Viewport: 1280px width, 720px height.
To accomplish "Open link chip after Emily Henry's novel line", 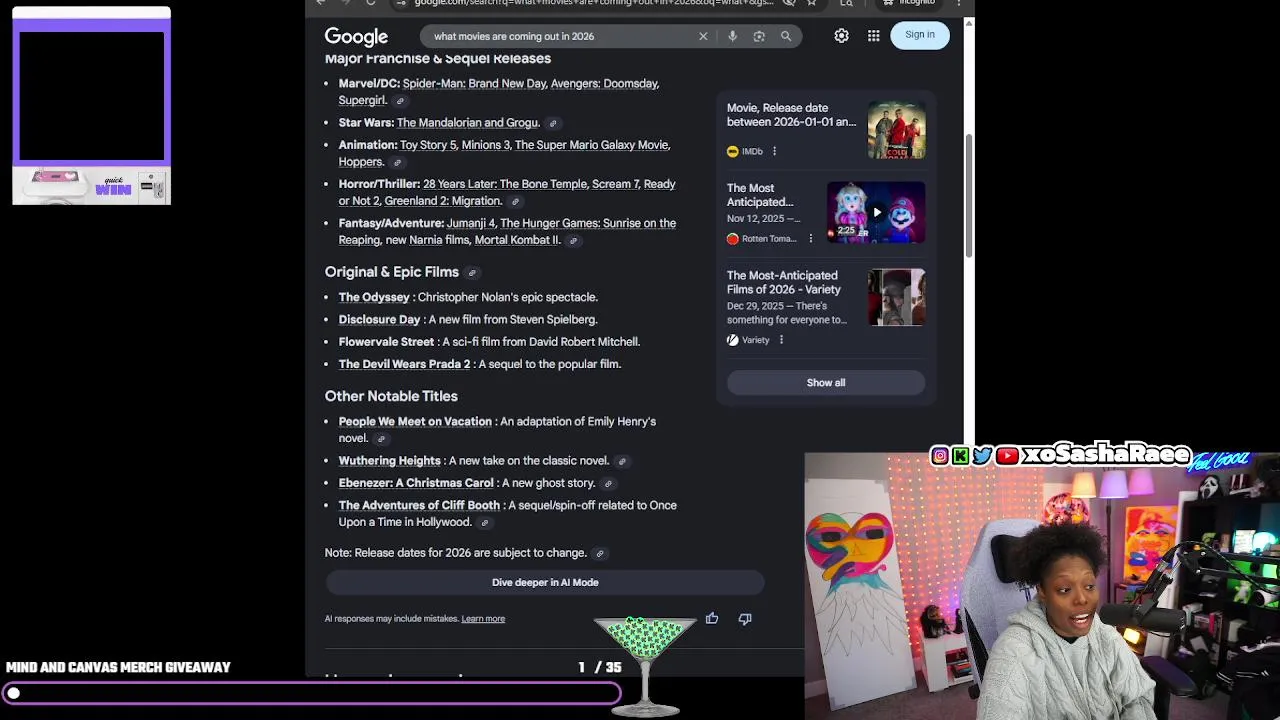I will click(381, 439).
